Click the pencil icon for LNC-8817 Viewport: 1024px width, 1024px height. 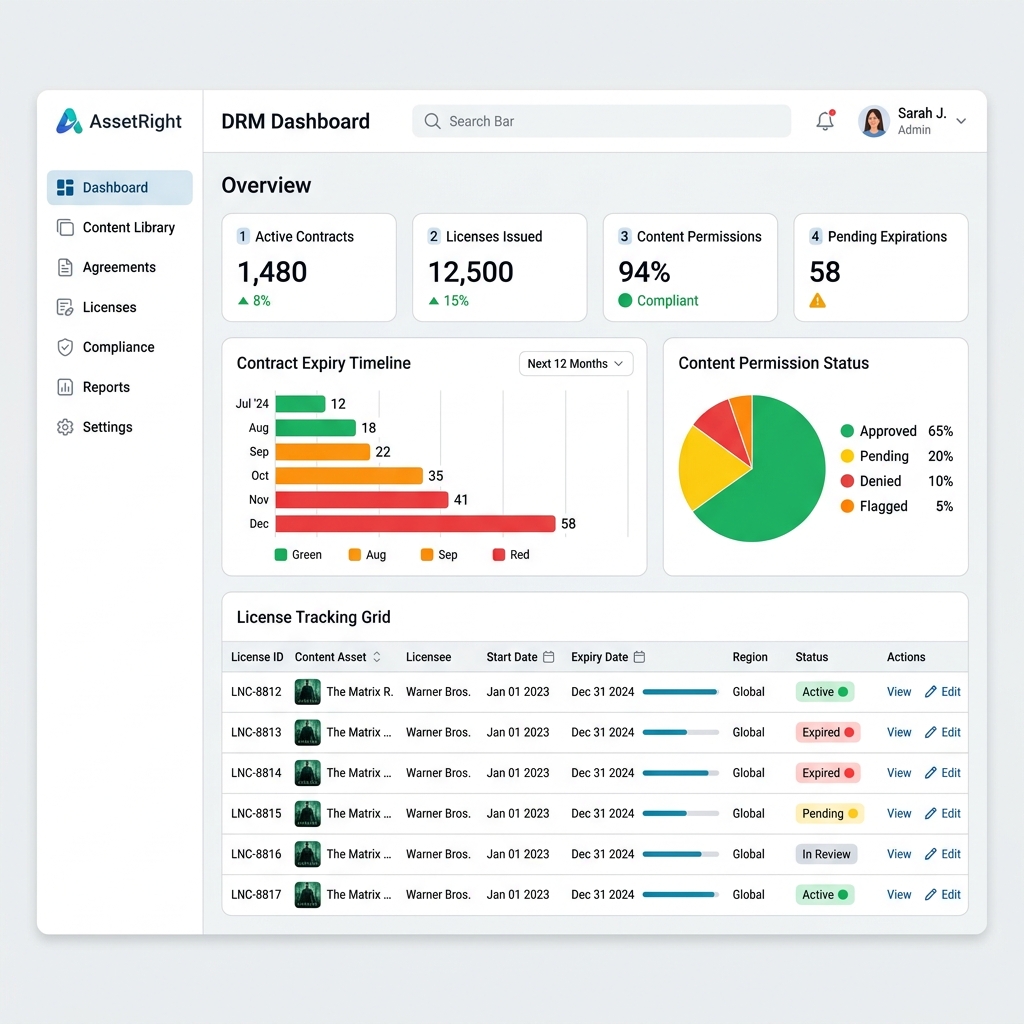pos(931,895)
